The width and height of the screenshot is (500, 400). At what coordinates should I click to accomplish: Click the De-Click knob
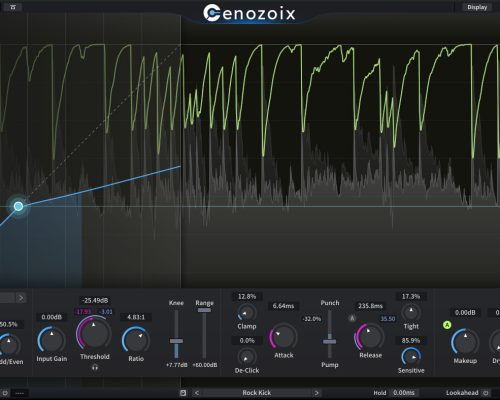click(247, 357)
